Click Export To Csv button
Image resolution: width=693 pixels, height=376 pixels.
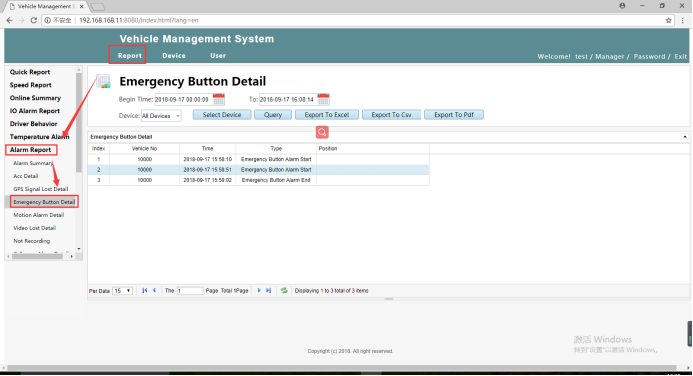click(392, 115)
